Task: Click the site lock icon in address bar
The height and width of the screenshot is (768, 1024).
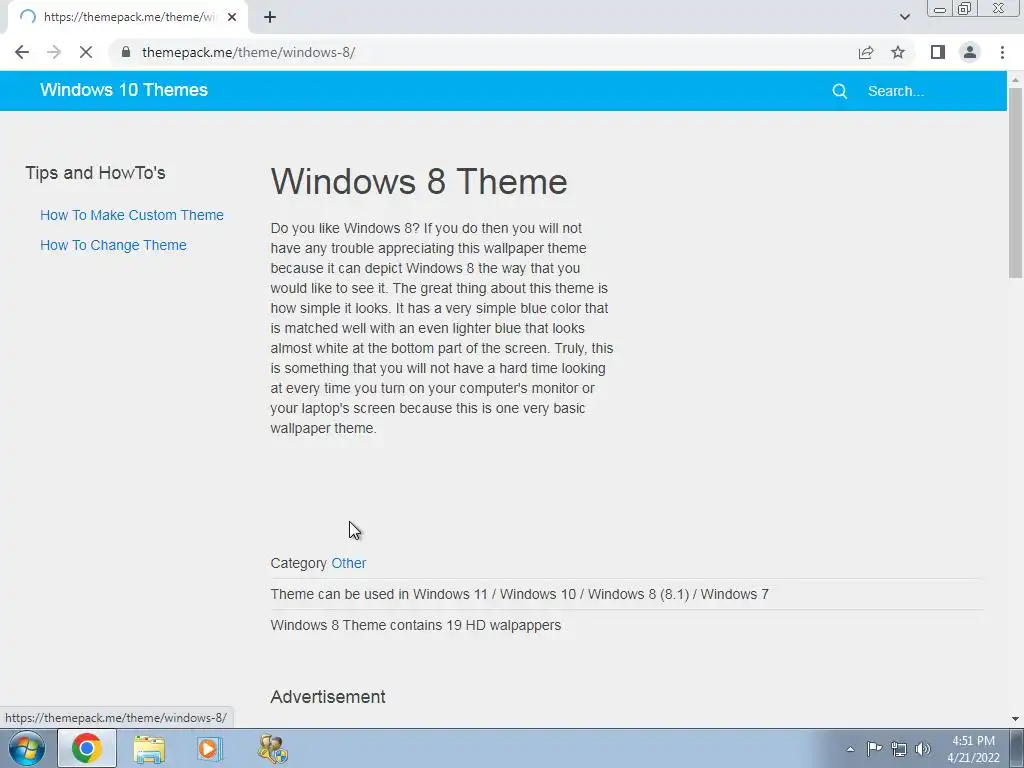Action: (126, 52)
